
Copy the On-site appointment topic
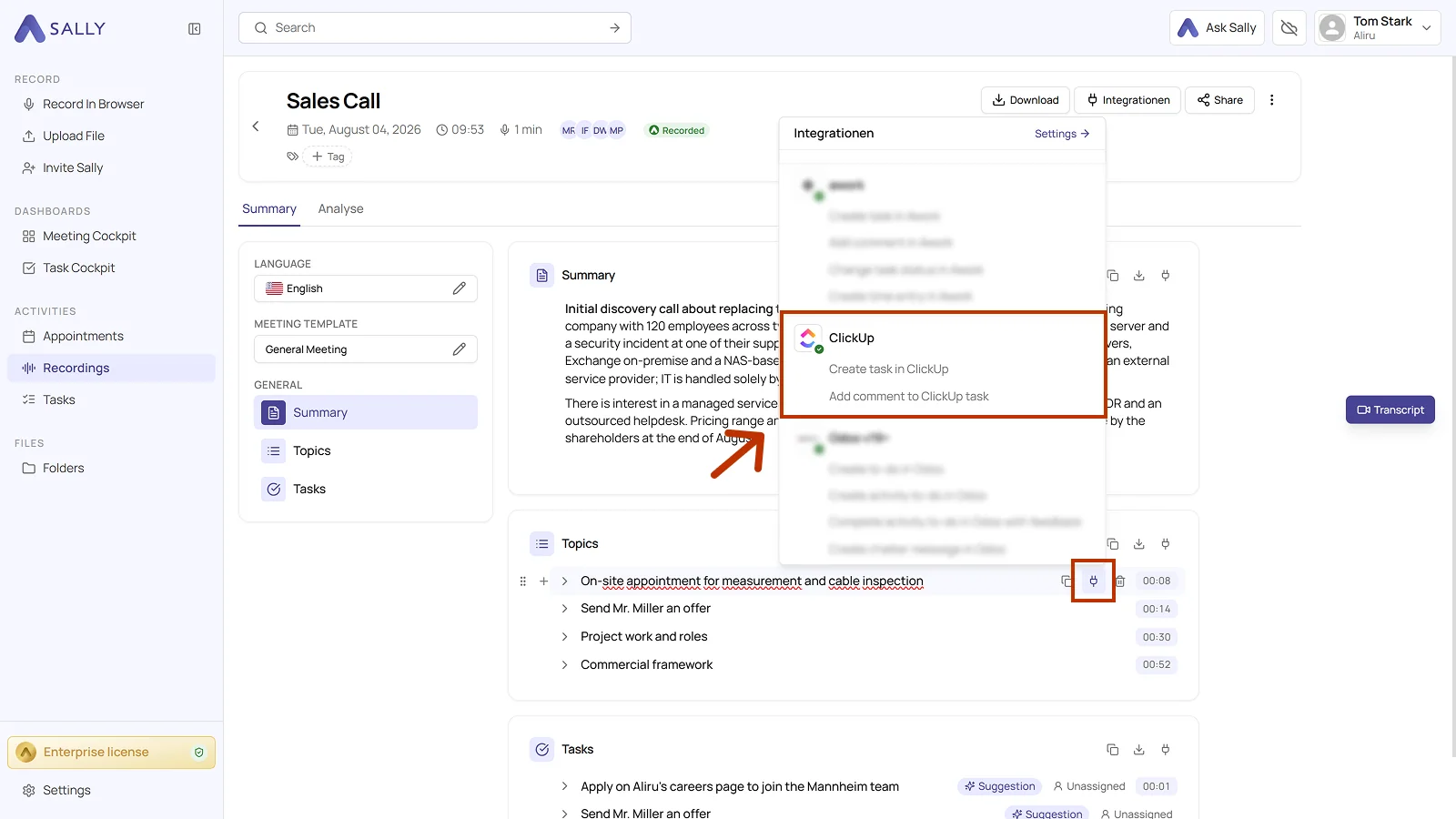click(x=1067, y=581)
